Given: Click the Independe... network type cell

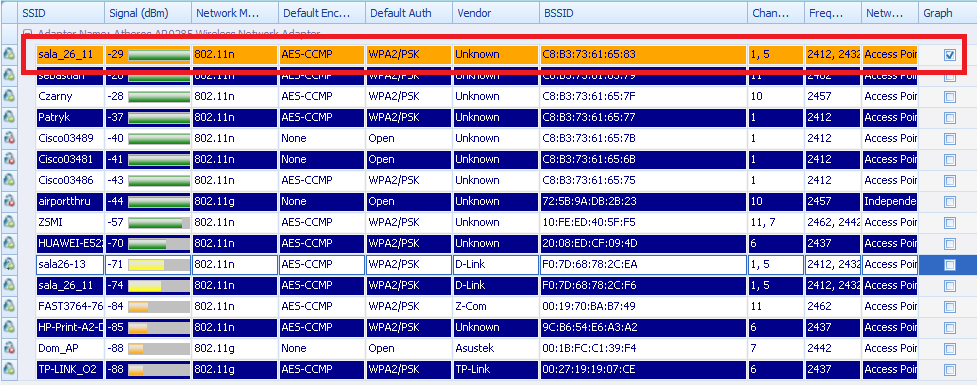Looking at the screenshot, I should [890, 201].
